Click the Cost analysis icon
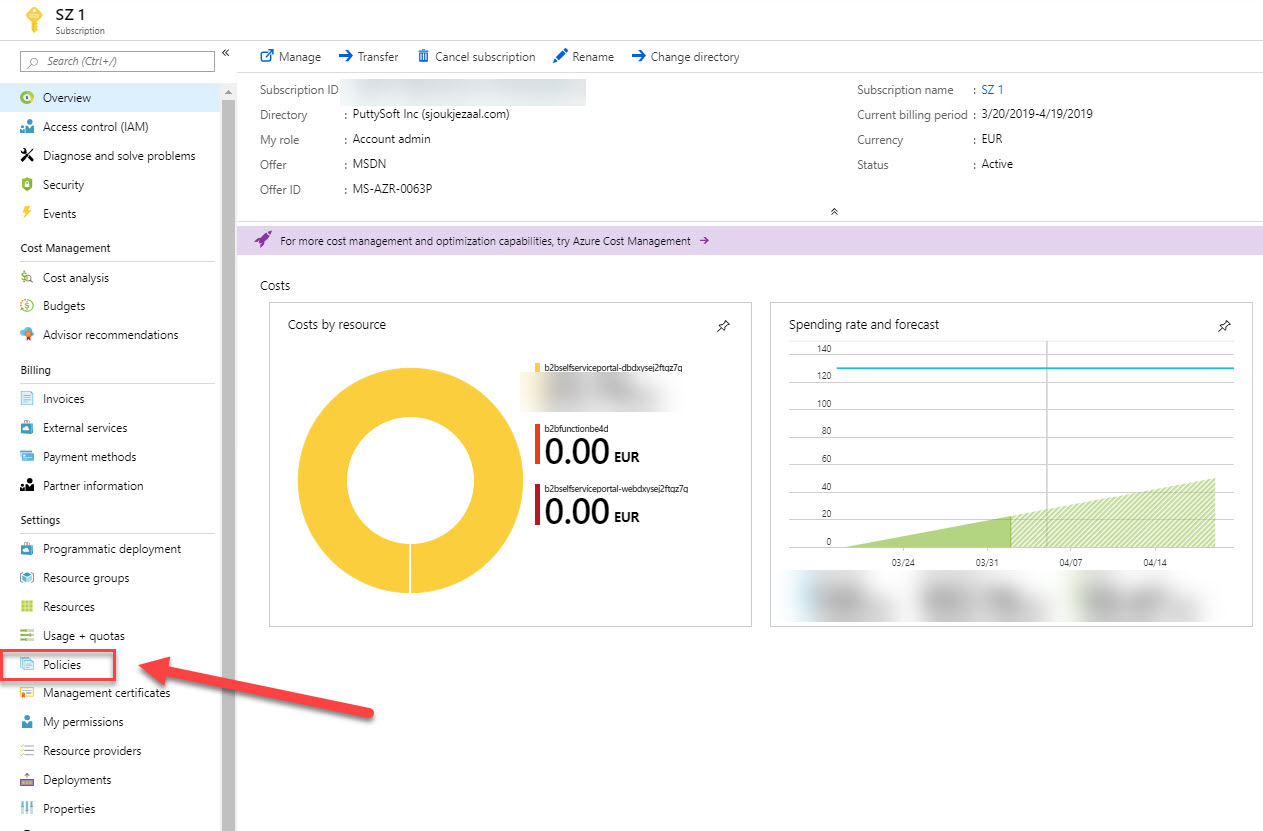This screenshot has width=1263, height=831. click(x=27, y=278)
